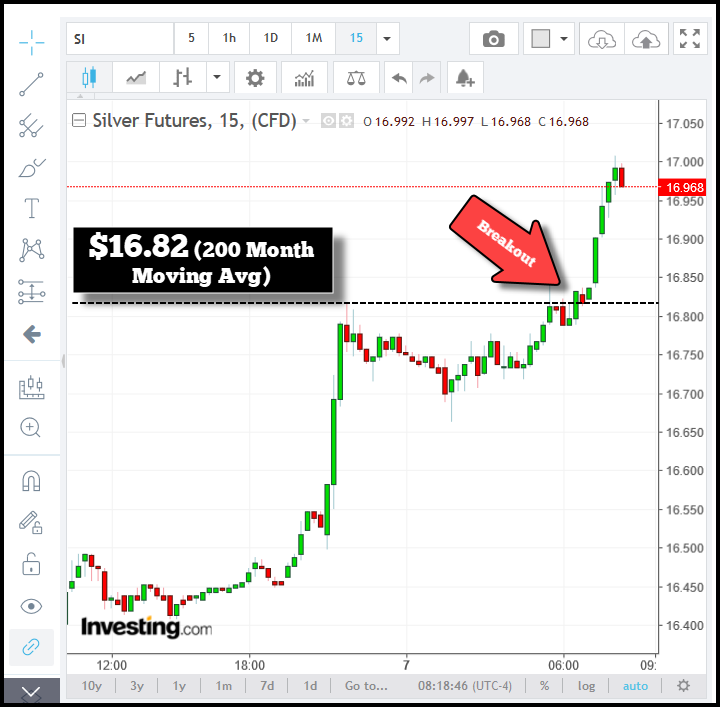This screenshot has height=707, width=720.
Task: Click the left panel collapse handle
Action: click(x=63, y=361)
